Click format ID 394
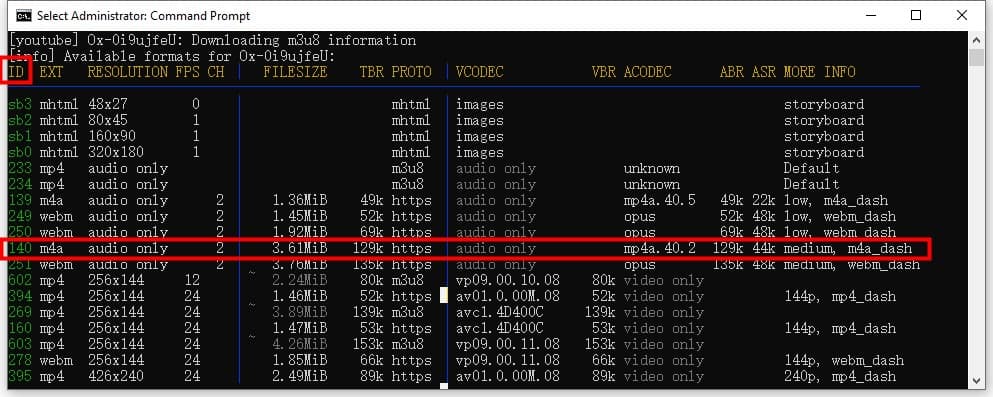This screenshot has width=993, height=397. pos(20,296)
